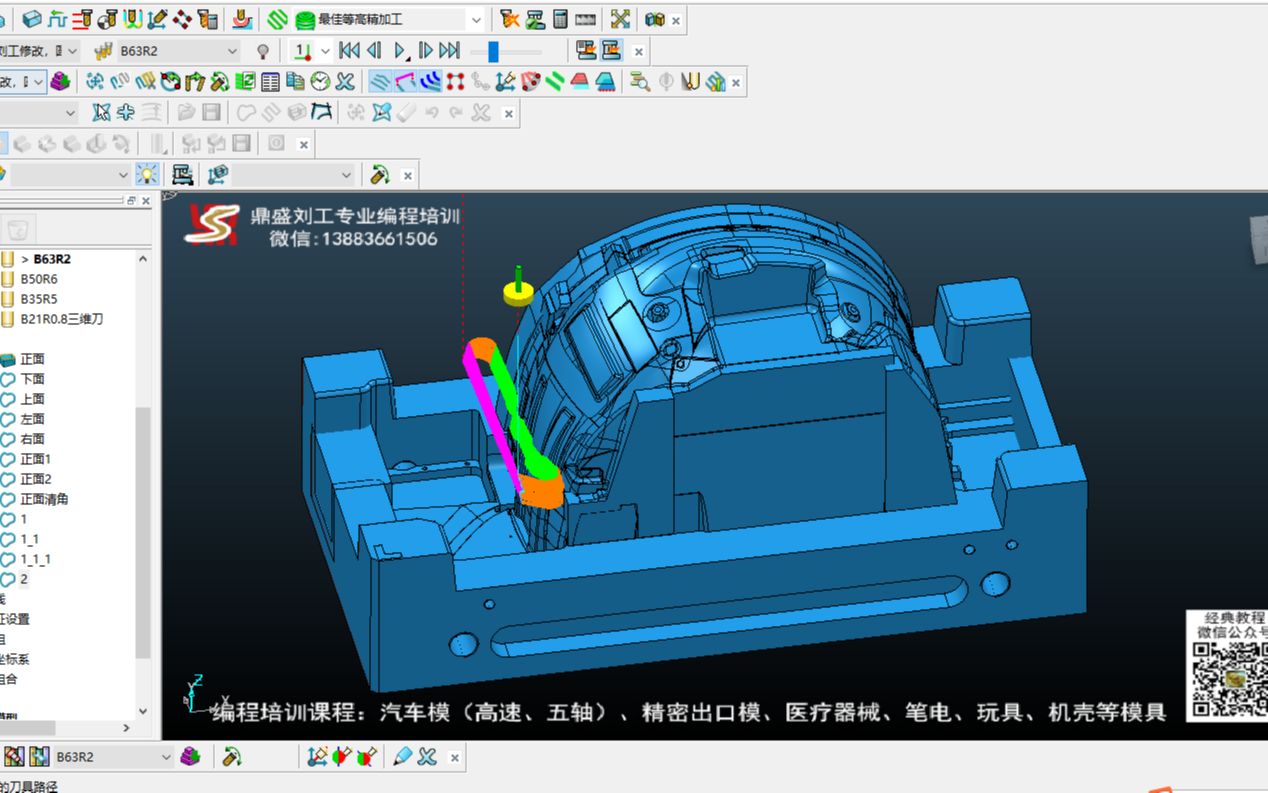
Task: Click the toolpath table list icon
Action: click(270, 82)
